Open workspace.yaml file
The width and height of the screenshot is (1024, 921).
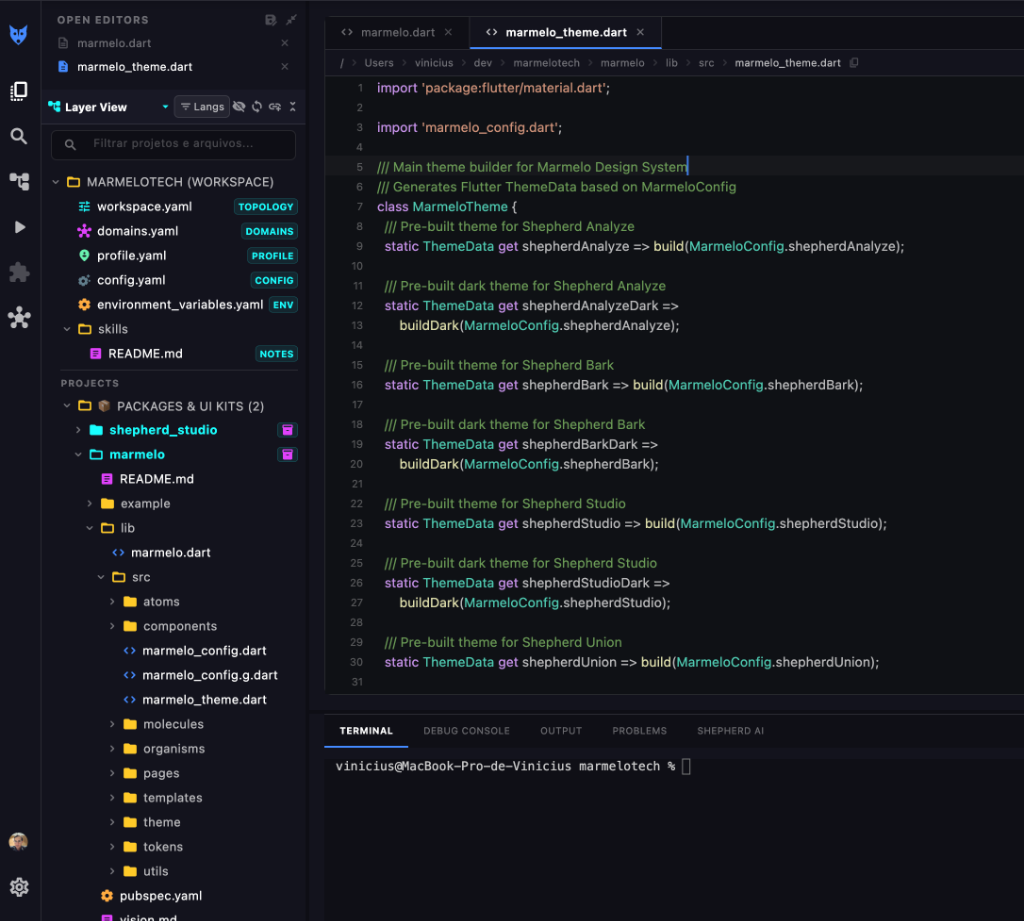point(144,206)
